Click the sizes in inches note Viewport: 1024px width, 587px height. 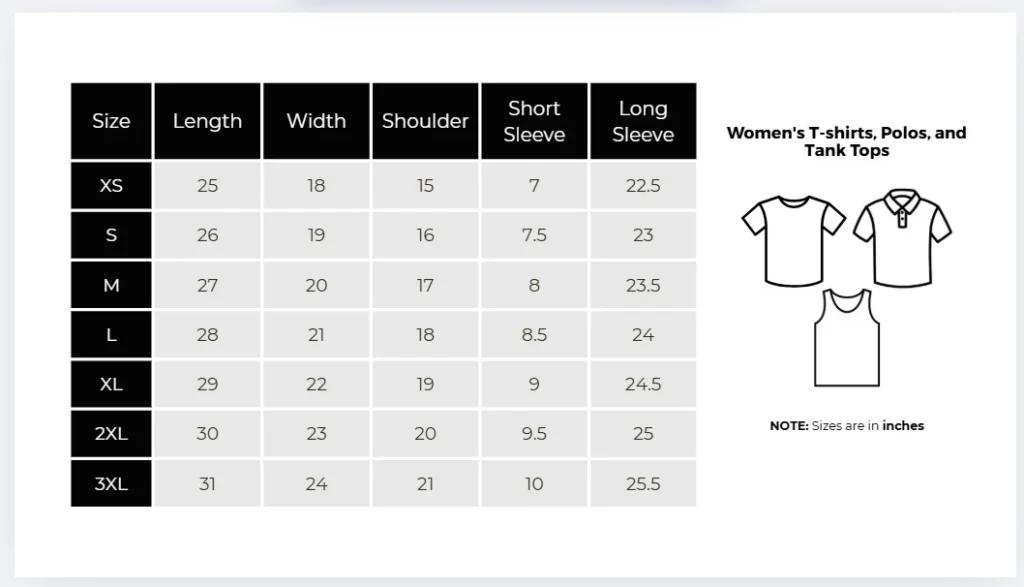coord(846,426)
